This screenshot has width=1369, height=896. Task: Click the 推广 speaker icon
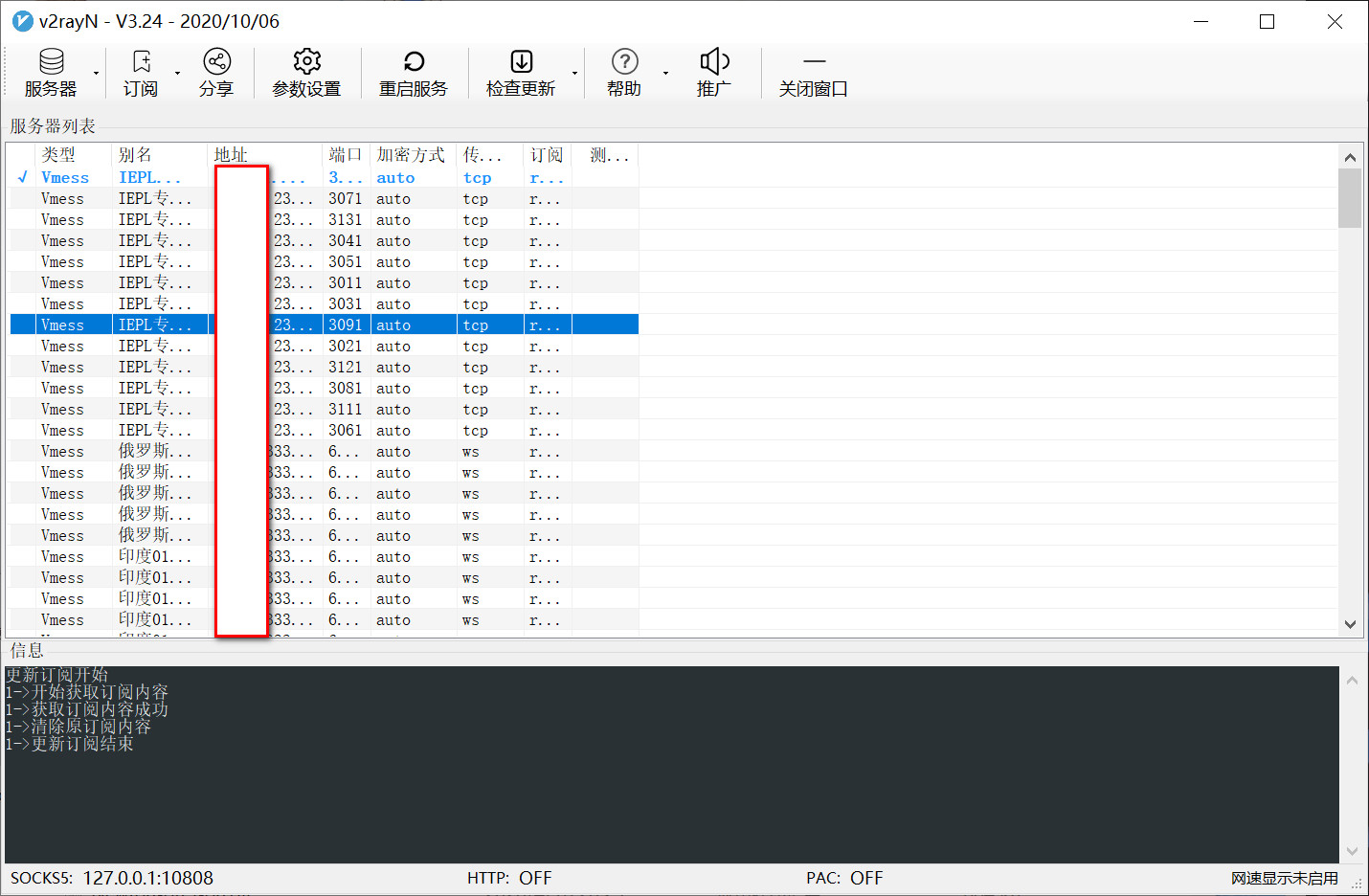[x=714, y=62]
